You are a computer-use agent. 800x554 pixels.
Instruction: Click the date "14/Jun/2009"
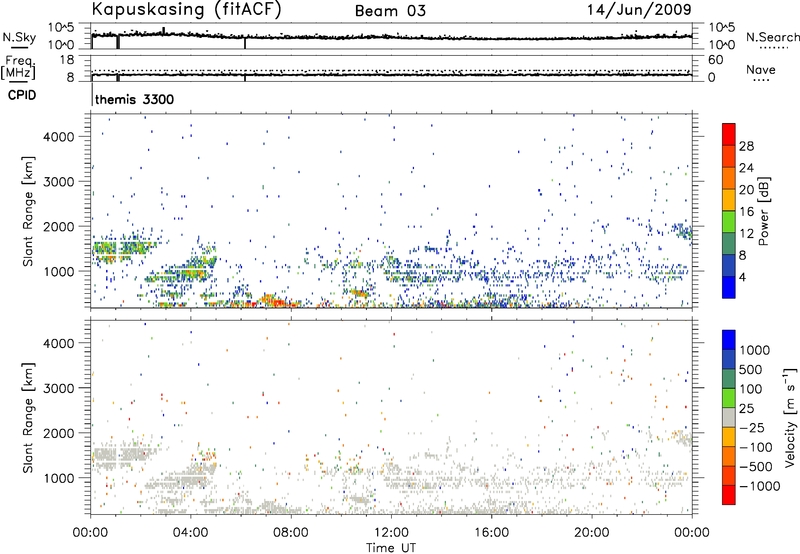coord(639,9)
